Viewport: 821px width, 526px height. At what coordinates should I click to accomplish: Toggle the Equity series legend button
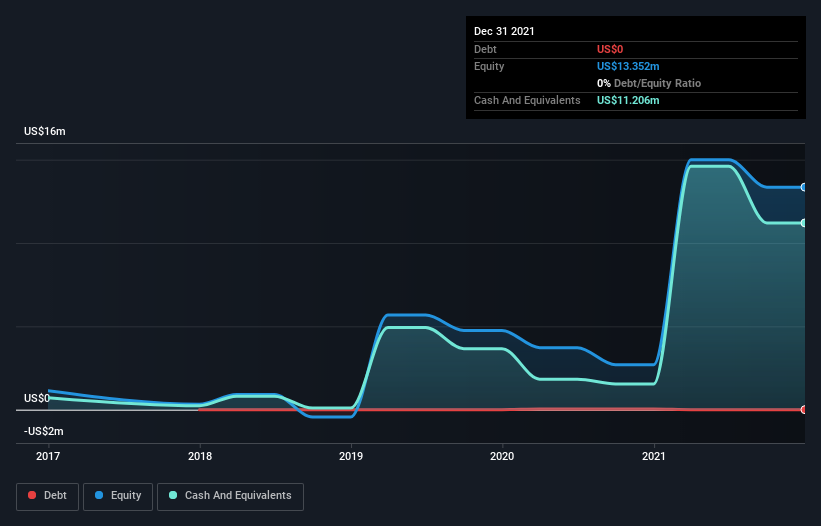point(118,496)
